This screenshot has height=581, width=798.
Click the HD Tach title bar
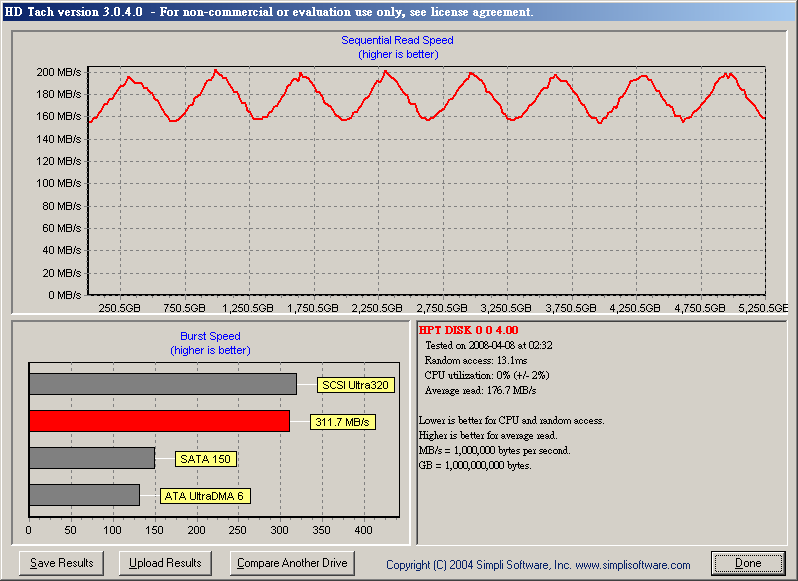pyautogui.click(x=399, y=12)
